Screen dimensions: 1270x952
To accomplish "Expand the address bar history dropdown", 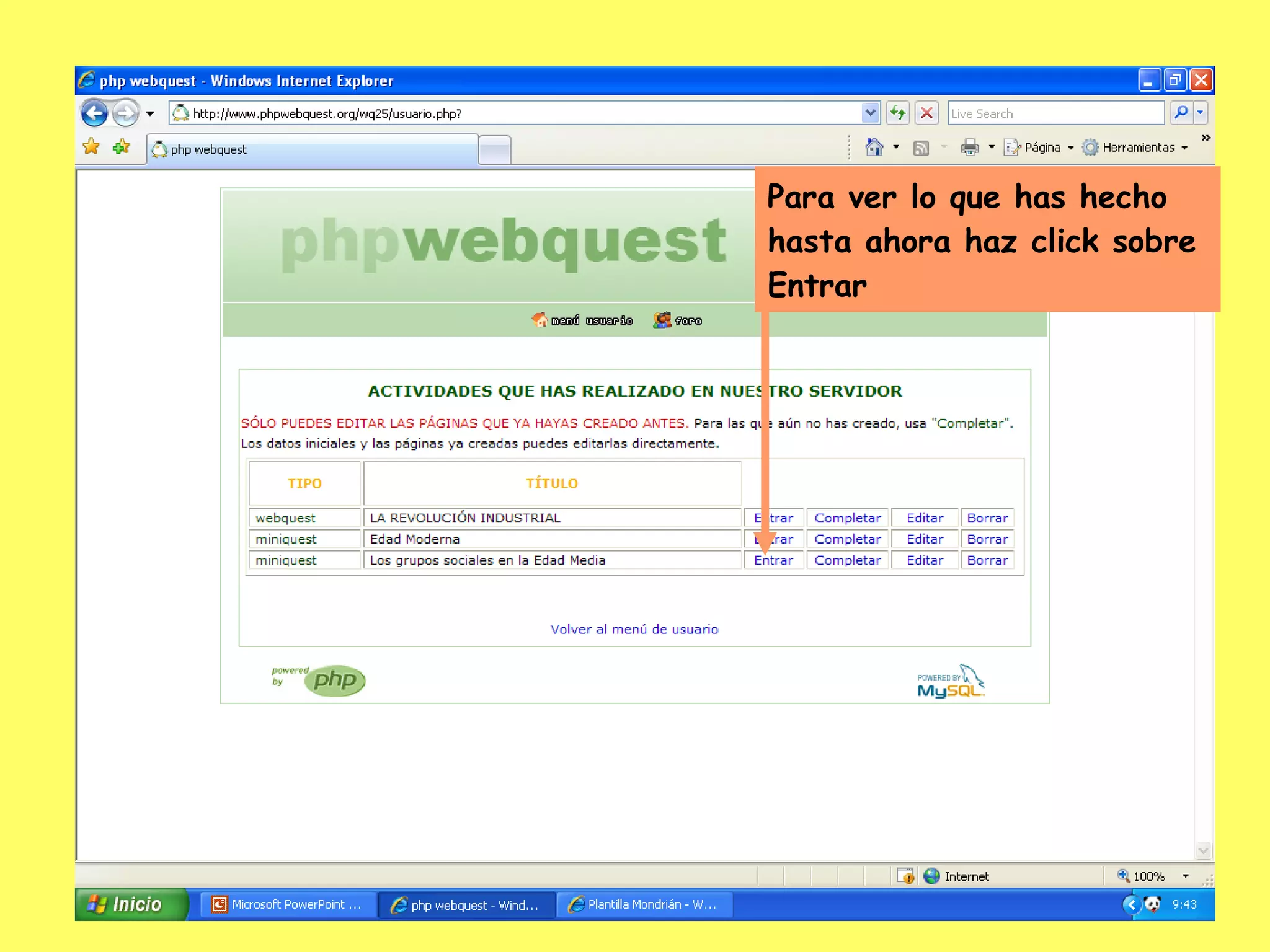I will click(x=870, y=113).
